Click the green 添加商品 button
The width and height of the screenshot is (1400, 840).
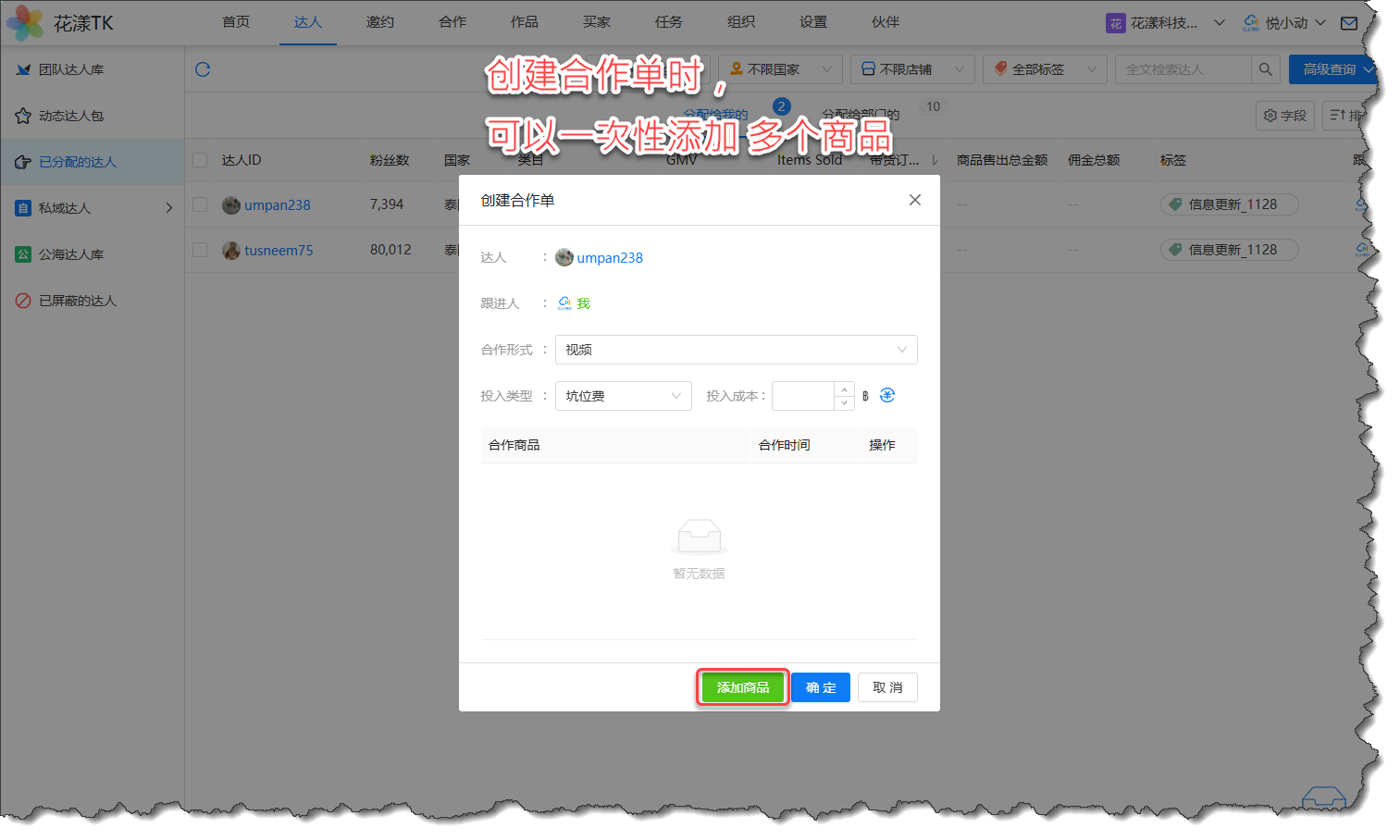(742, 687)
